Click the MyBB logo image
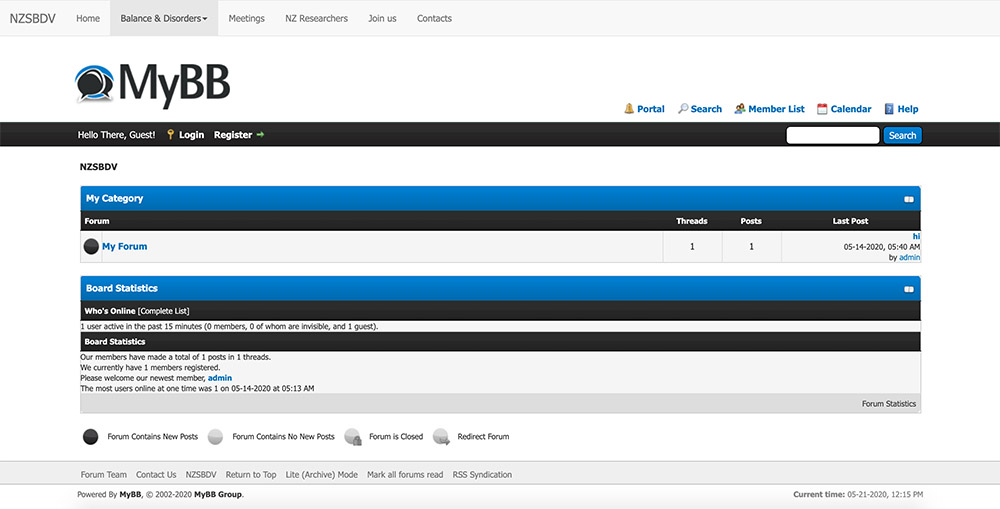The image size is (1000, 509). tap(153, 84)
